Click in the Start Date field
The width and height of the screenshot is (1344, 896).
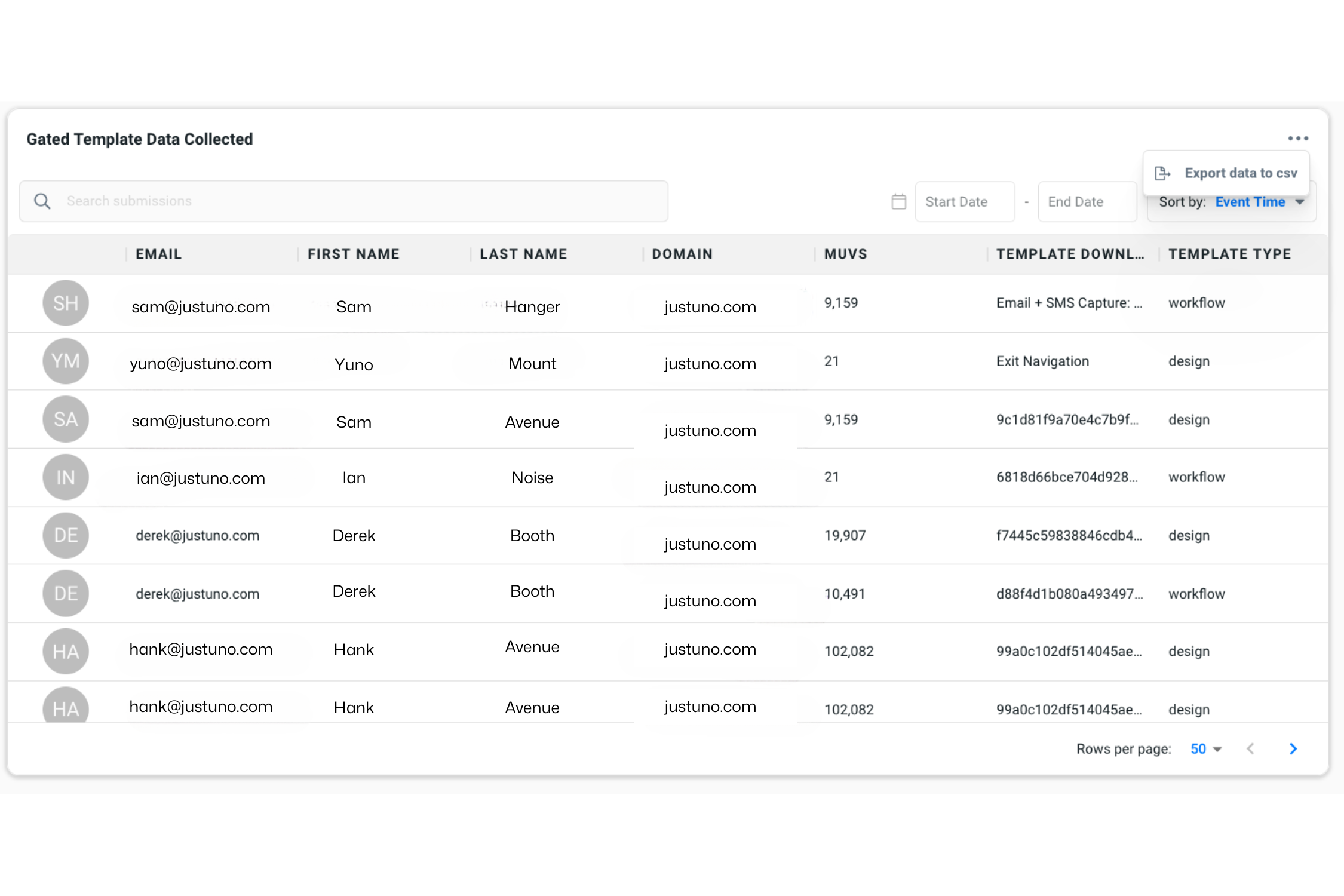pyautogui.click(x=964, y=201)
